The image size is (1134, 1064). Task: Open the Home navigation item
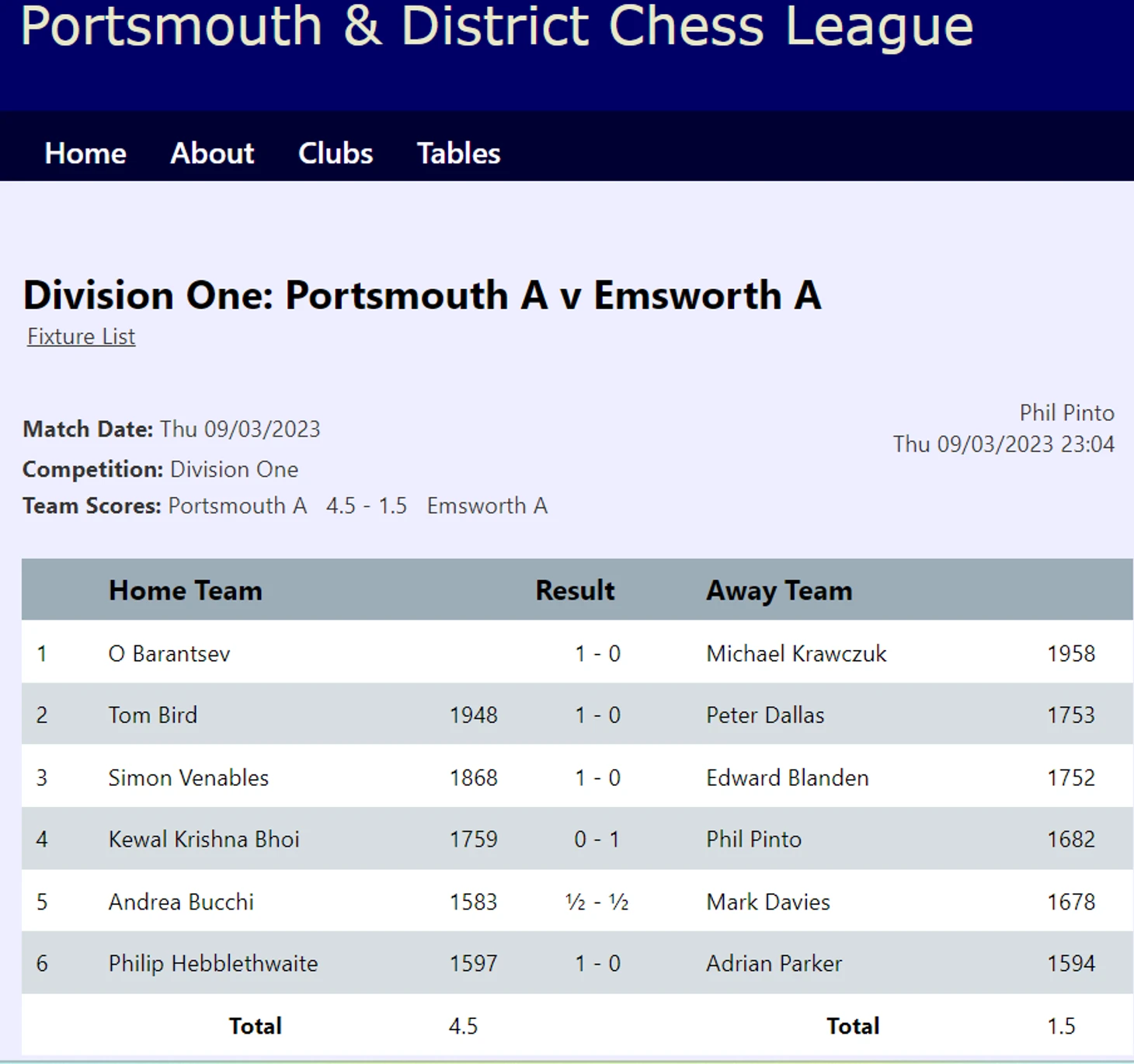[85, 153]
